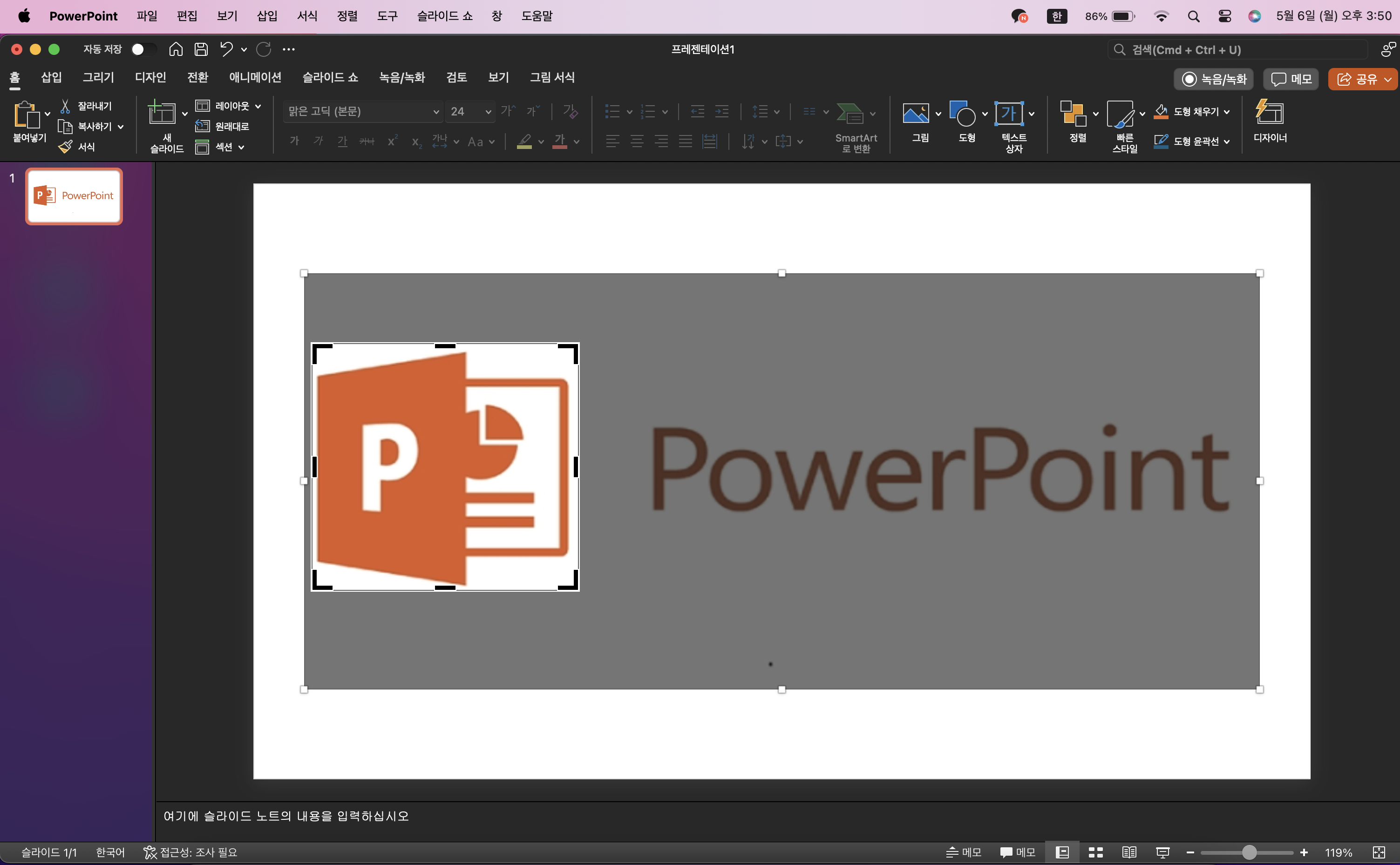
Task: Click the Undo arrow icon
Action: [x=226, y=49]
